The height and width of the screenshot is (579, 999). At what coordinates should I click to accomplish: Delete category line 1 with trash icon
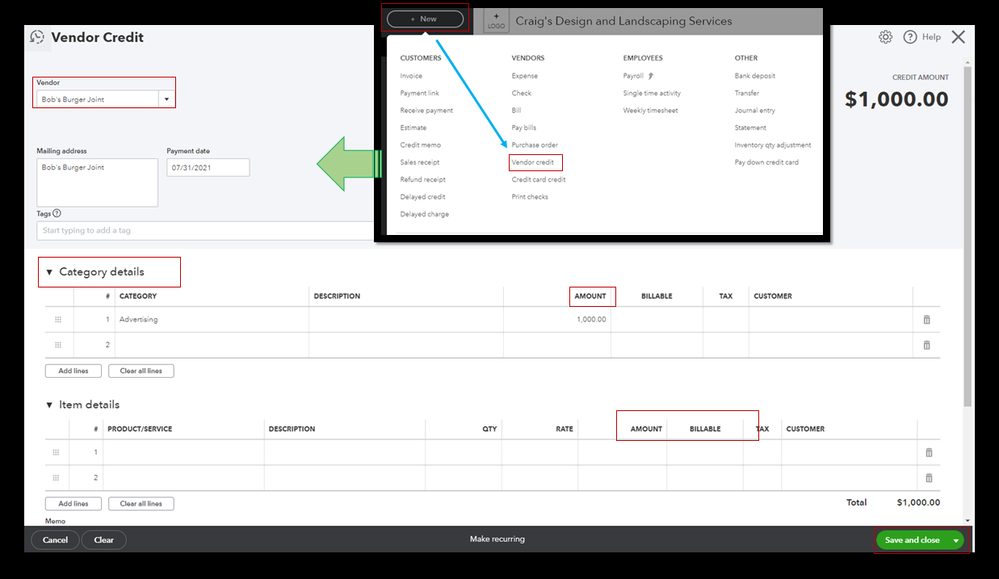point(927,320)
